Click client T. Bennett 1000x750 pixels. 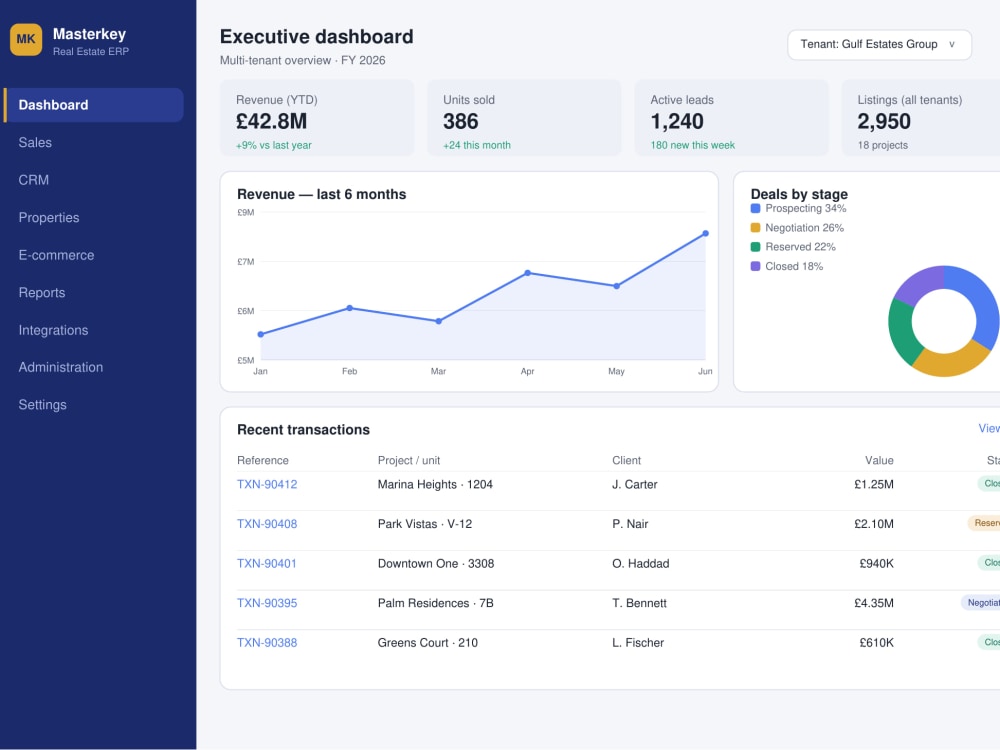click(x=640, y=603)
